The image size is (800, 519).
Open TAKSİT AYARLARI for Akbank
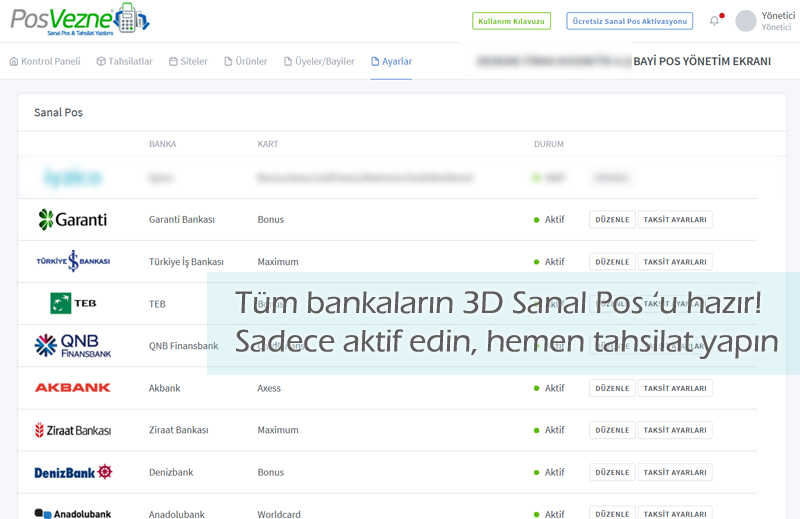point(675,388)
